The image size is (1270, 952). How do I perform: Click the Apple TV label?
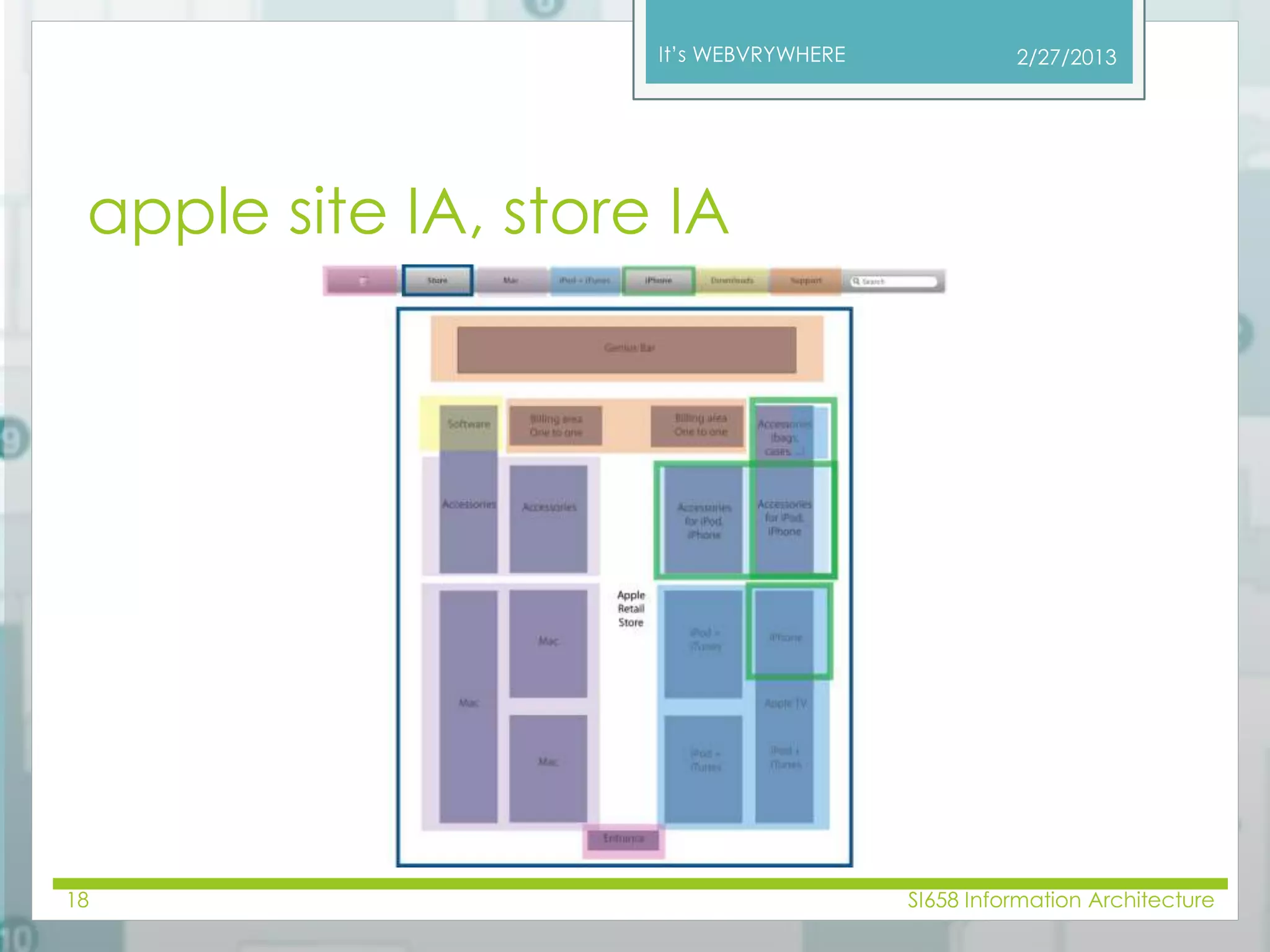click(x=785, y=703)
